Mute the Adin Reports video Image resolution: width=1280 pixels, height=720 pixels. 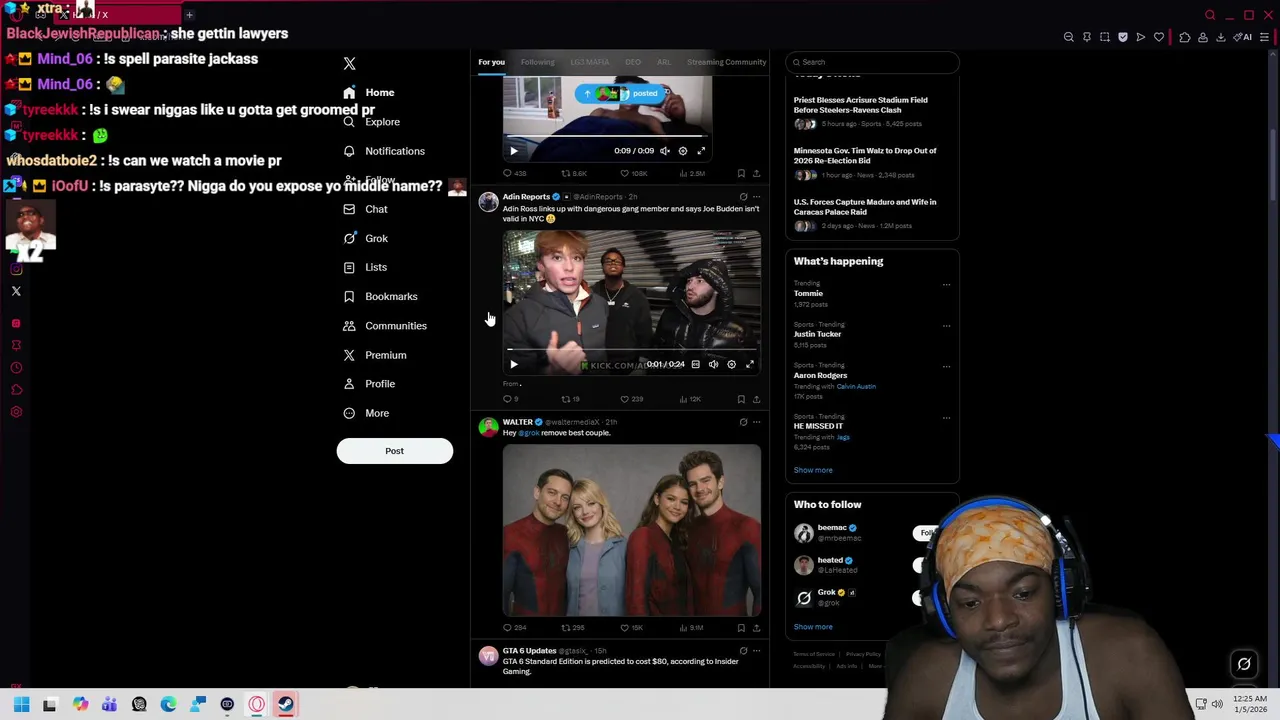713,365
